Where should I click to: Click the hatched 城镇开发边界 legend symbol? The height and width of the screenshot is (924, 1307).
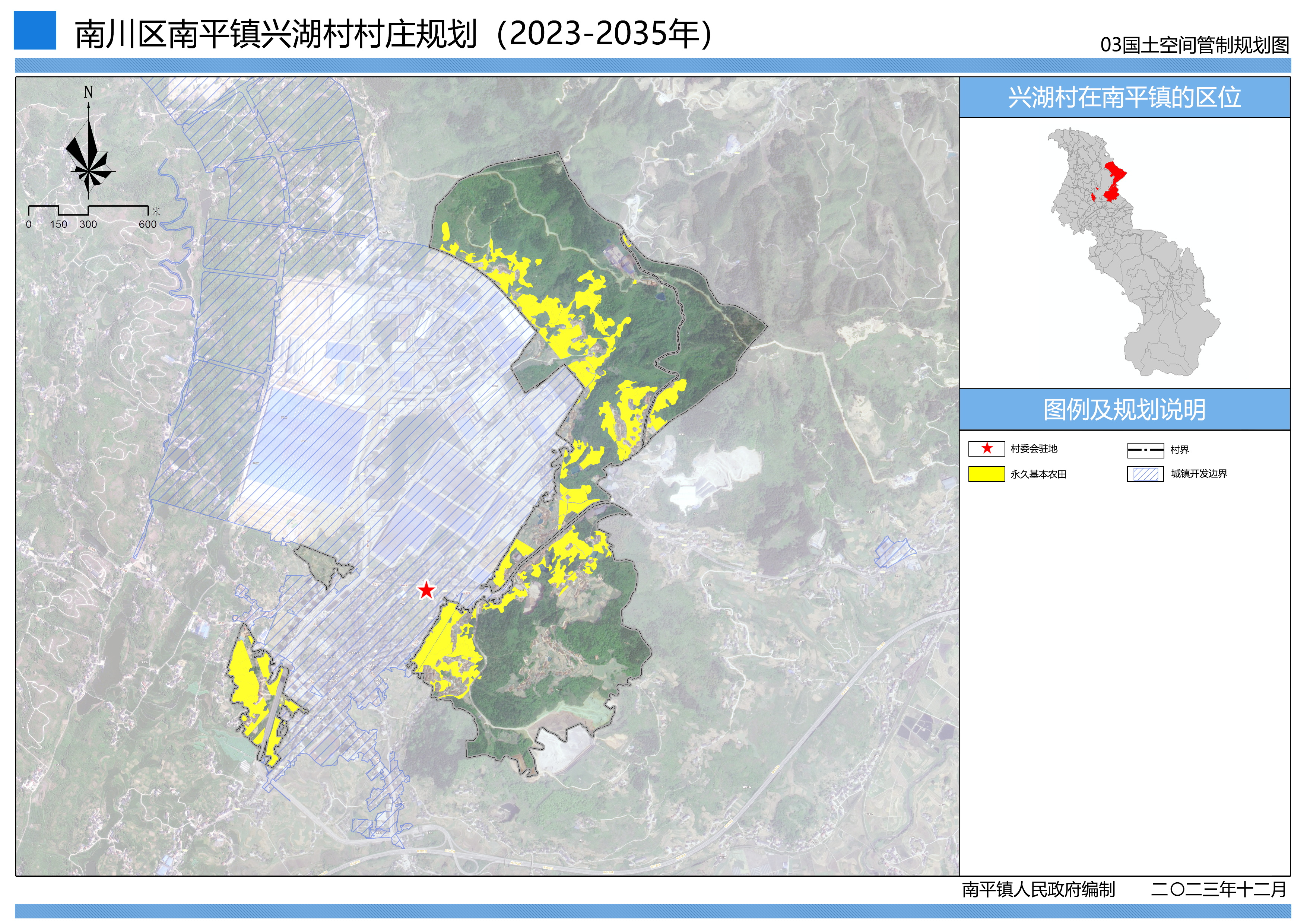[x=1145, y=474]
